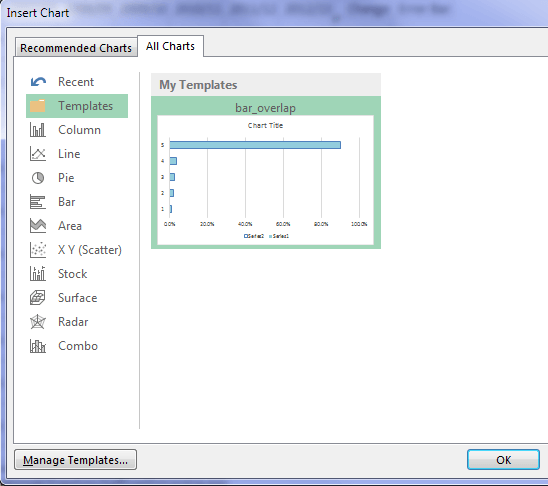Choose the Column chart icon

[38, 130]
